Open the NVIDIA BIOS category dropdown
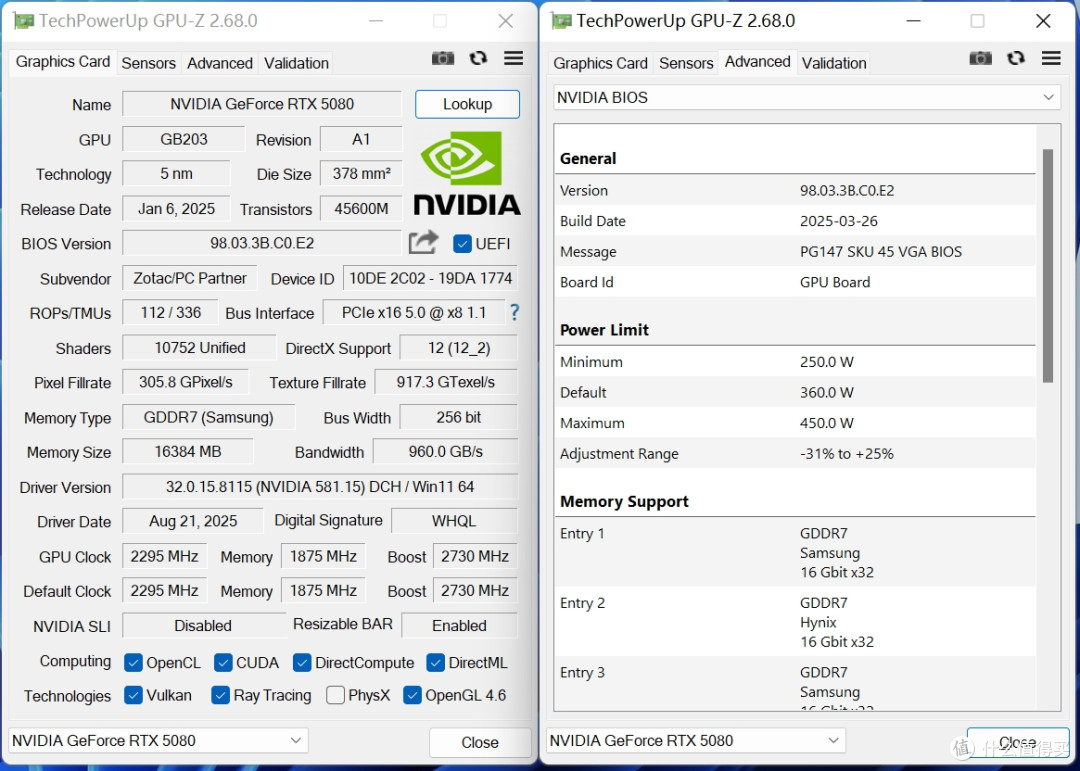The width and height of the screenshot is (1080, 771). 807,97
